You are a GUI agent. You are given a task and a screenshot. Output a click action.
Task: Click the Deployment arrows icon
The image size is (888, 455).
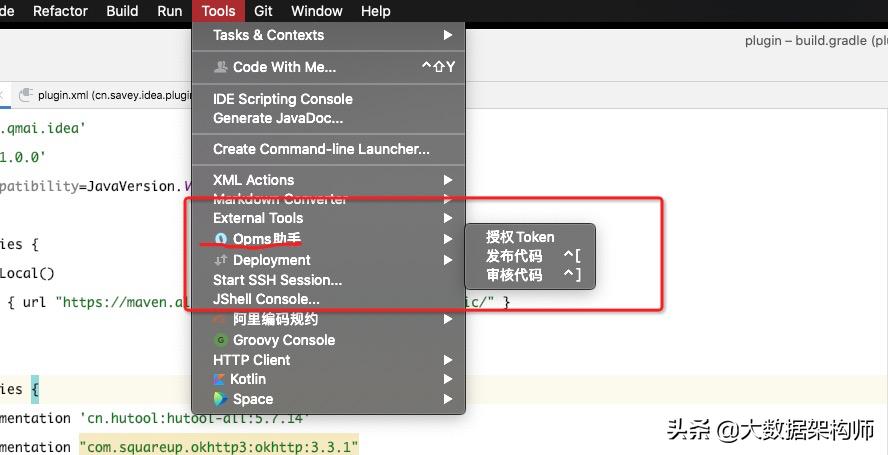click(x=220, y=260)
